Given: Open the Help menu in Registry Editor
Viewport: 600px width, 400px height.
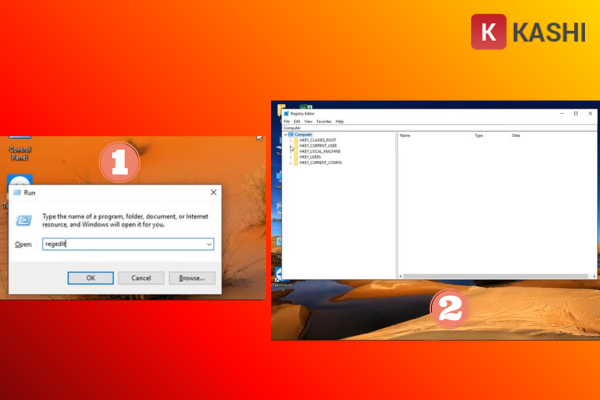Looking at the screenshot, I should click(x=339, y=121).
